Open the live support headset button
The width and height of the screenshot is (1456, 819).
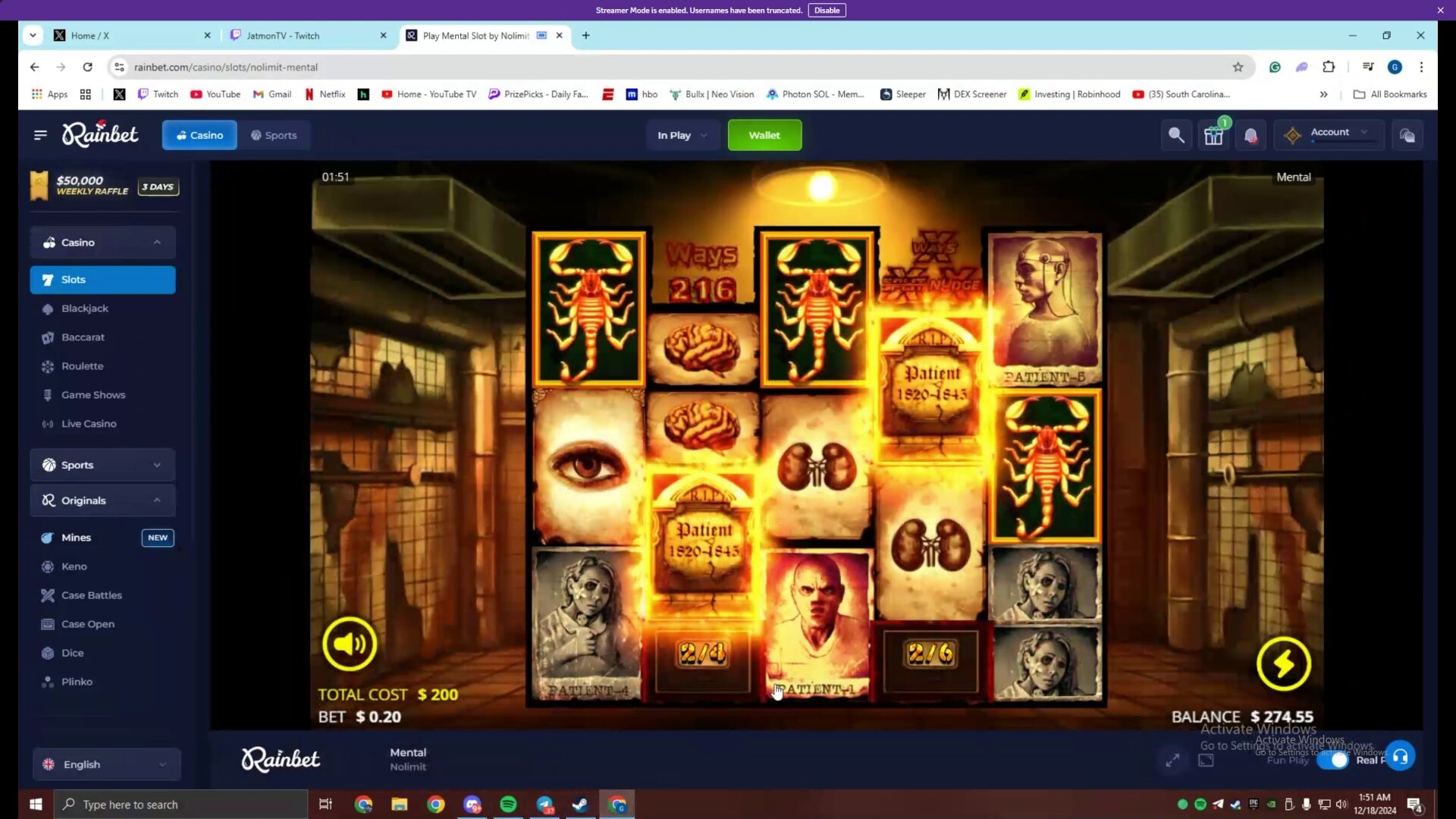pos(1401,756)
